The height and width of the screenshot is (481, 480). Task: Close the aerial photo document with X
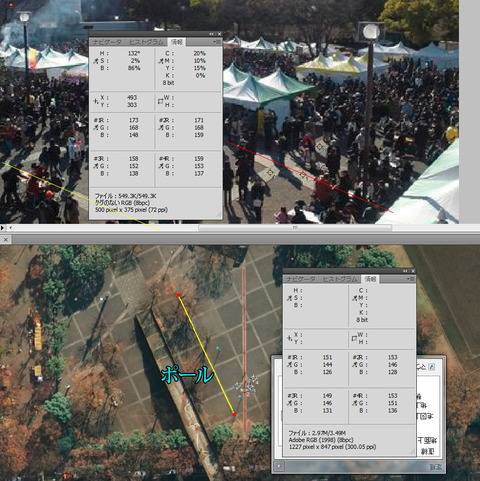click(x=6, y=239)
